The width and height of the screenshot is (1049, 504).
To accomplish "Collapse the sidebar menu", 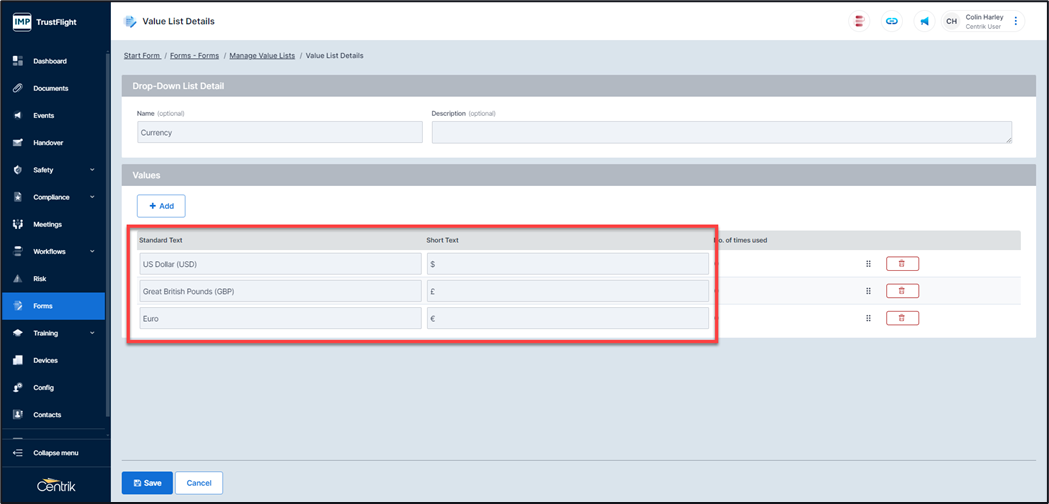I will coord(55,453).
